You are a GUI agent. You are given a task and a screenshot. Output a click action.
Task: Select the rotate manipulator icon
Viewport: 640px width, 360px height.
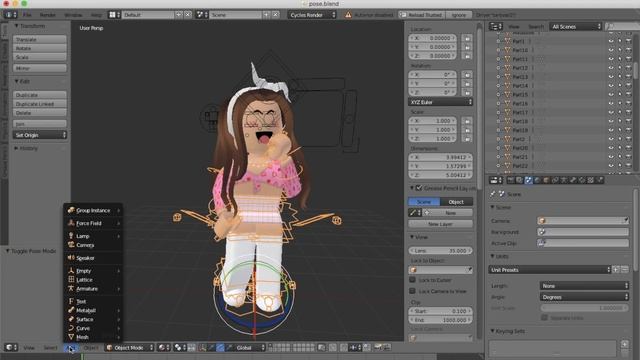pyautogui.click(x=220, y=347)
